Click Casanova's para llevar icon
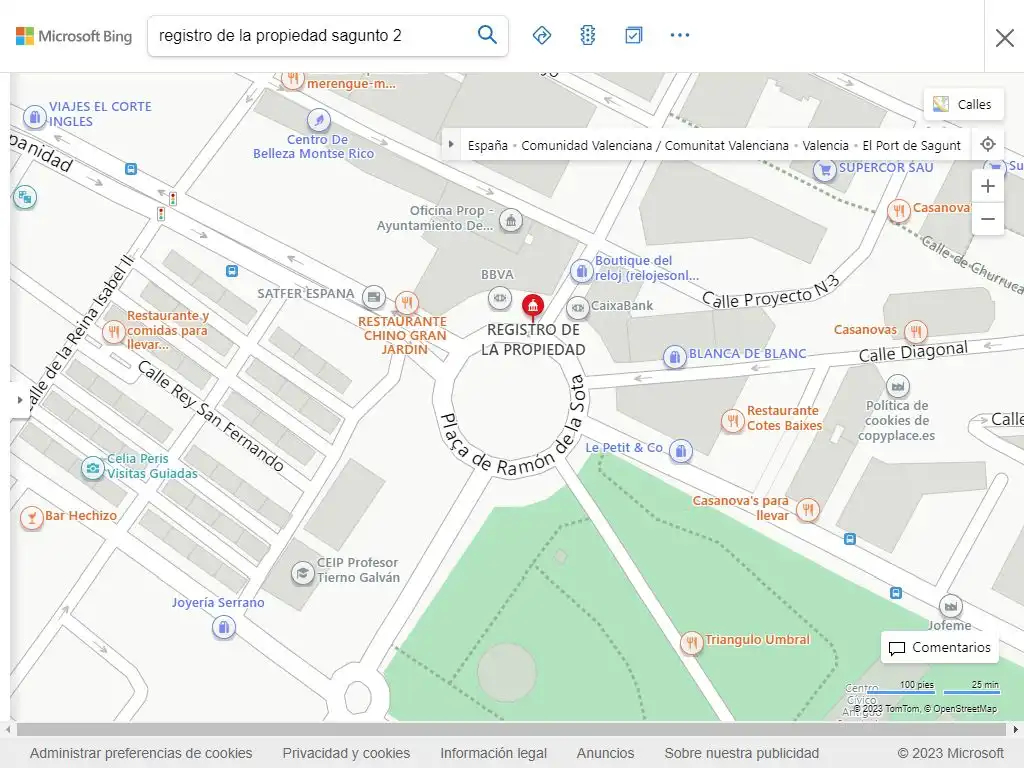The height and width of the screenshot is (768, 1024). click(808, 509)
